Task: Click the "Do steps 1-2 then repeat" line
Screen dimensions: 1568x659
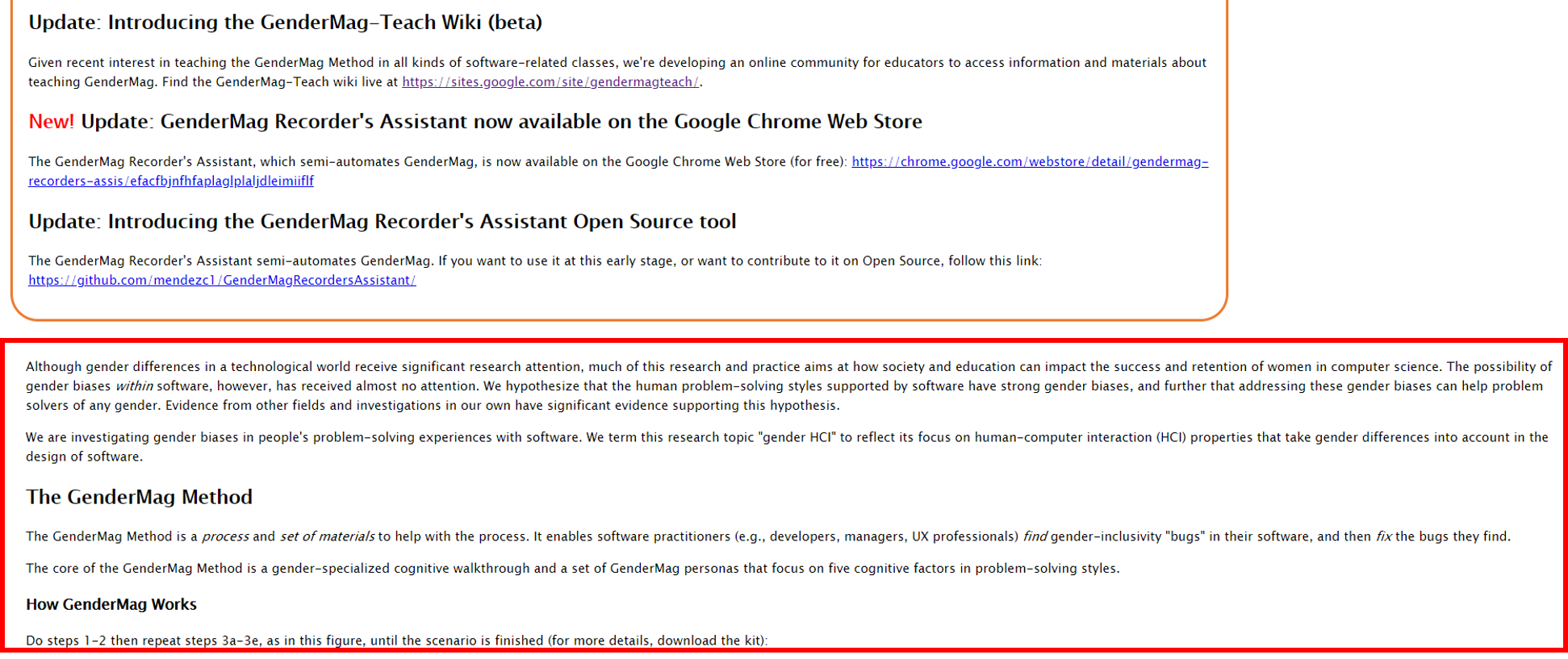Action: [396, 641]
